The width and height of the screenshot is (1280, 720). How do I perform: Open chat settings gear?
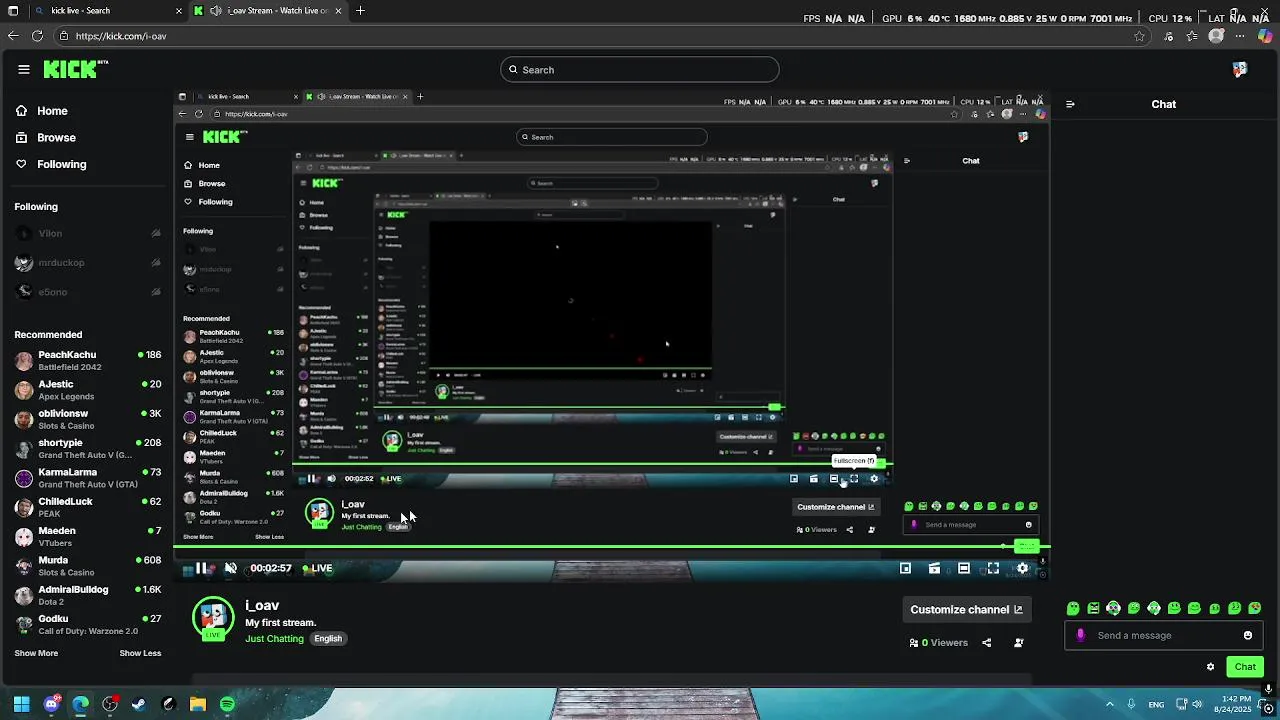click(1210, 667)
